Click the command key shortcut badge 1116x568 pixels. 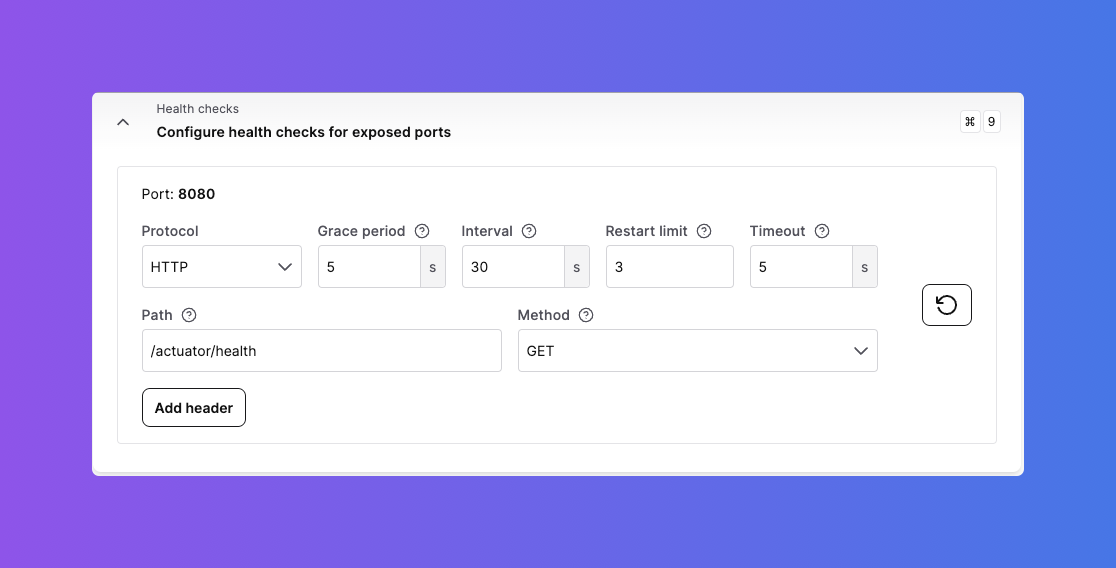click(x=969, y=122)
